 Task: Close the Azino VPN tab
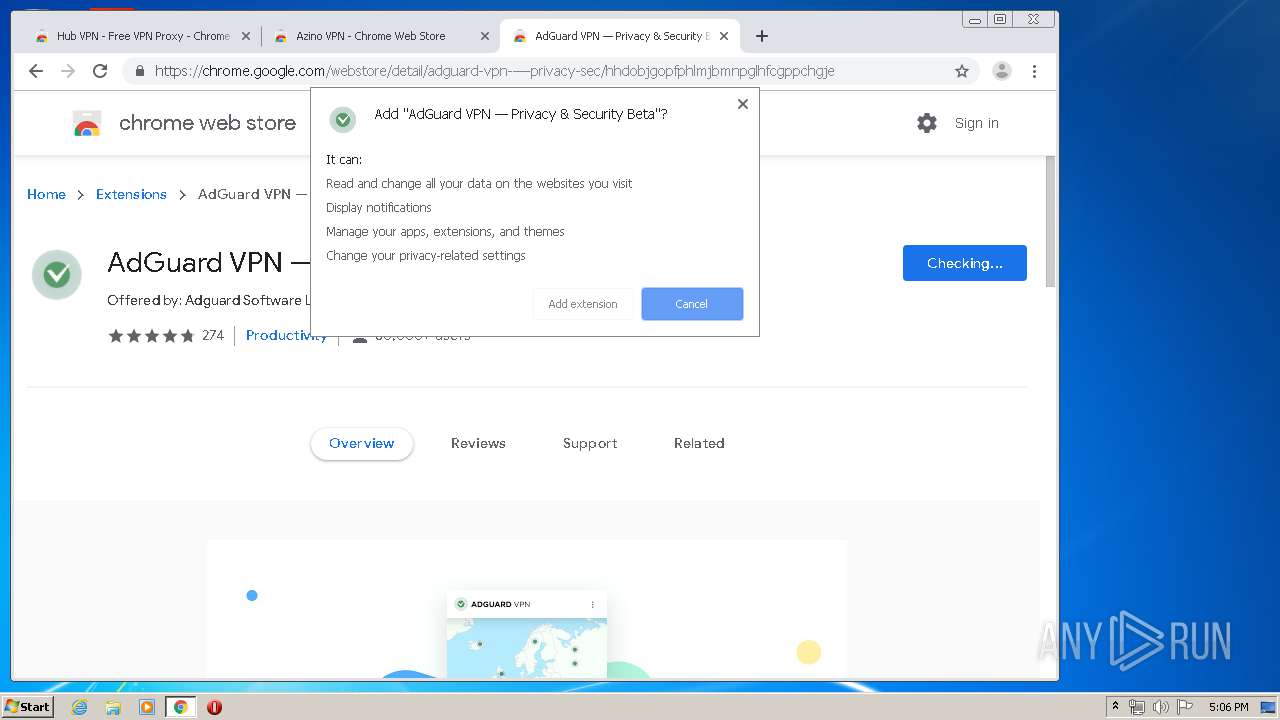tap(485, 36)
